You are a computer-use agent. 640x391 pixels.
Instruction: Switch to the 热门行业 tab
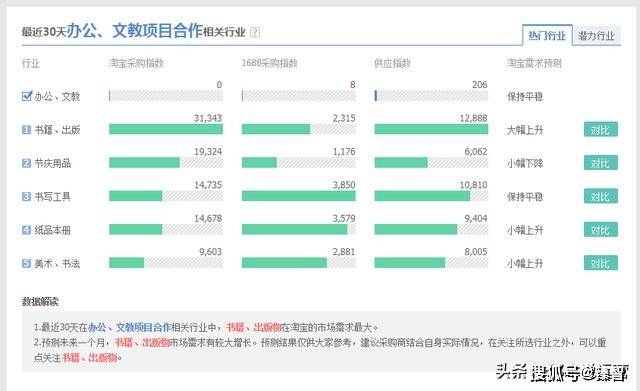(547, 36)
